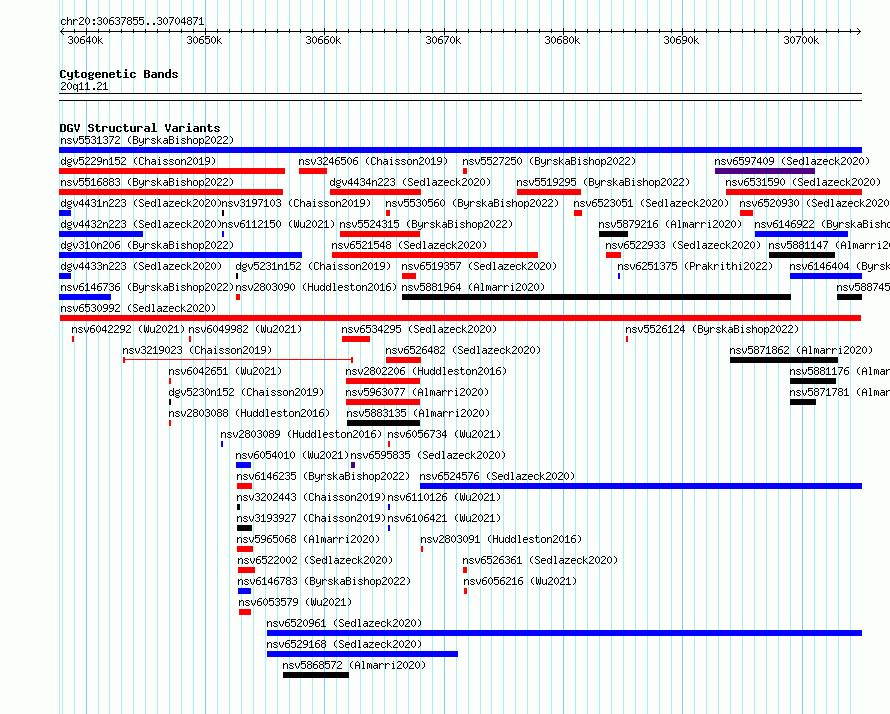Click the nsv6531590 (Sedlazeck2020) label
The height and width of the screenshot is (714, 890).
(803, 182)
